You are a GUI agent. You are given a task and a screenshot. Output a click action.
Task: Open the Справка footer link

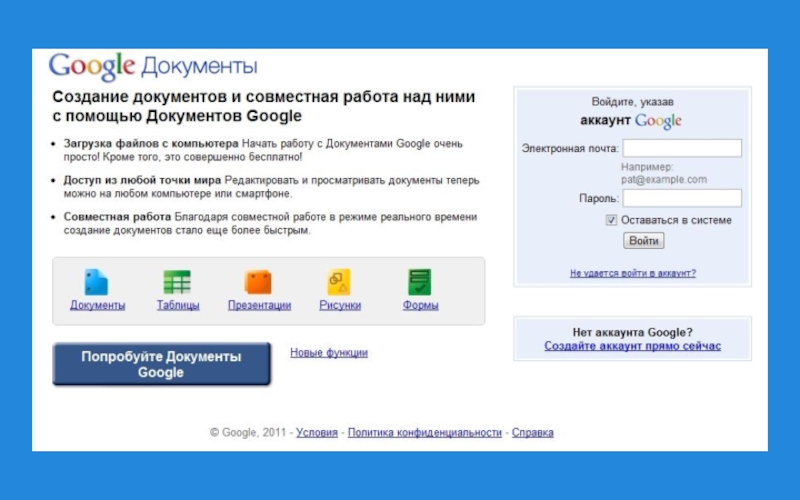tap(533, 433)
